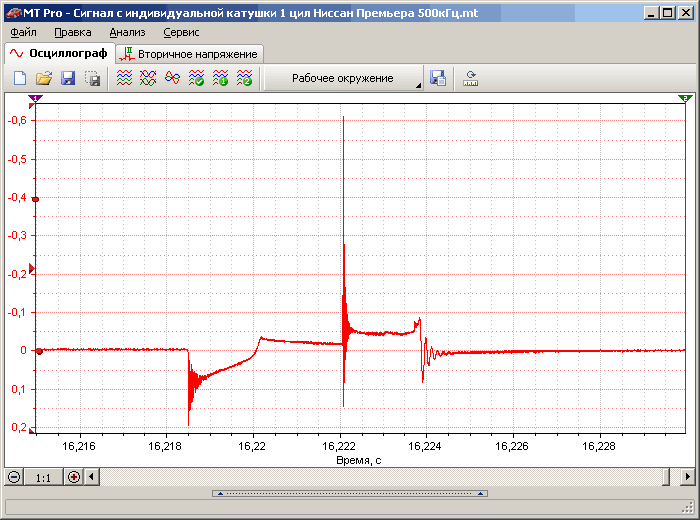The height and width of the screenshot is (520, 700).
Task: Click the New file icon
Action: pos(20,78)
